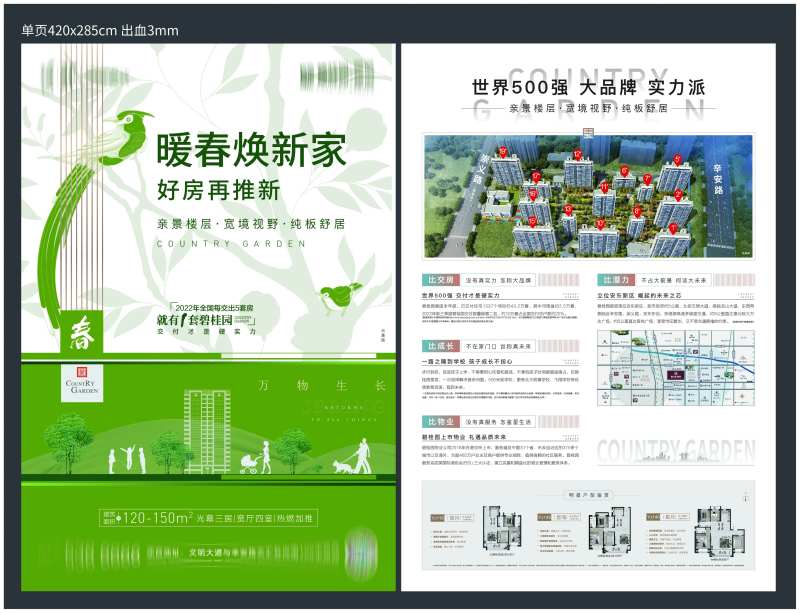800x613 pixels.
Task: Click the floor plan section title label
Action: pos(588,495)
